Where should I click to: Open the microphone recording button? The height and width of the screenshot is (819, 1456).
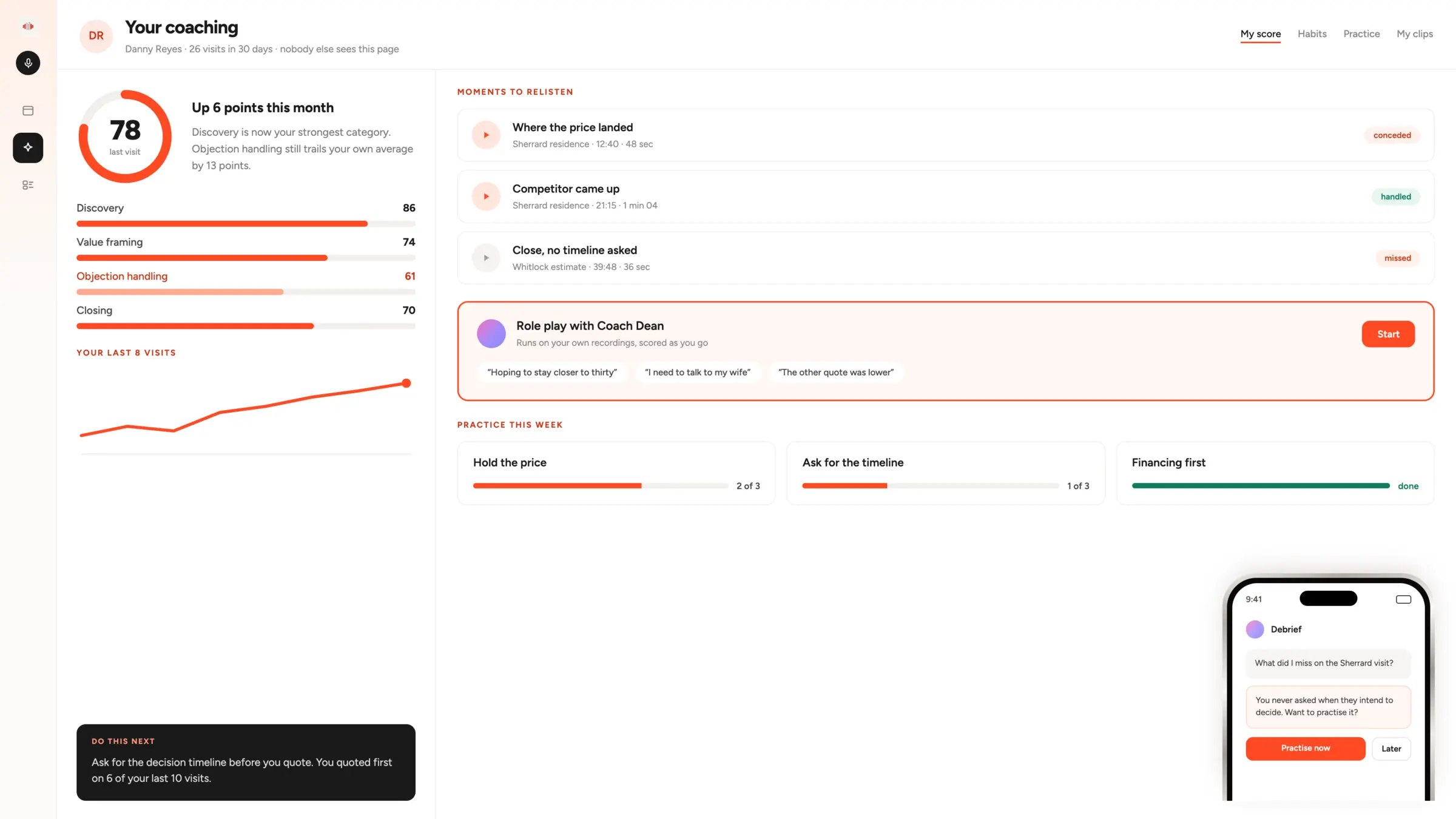point(28,63)
